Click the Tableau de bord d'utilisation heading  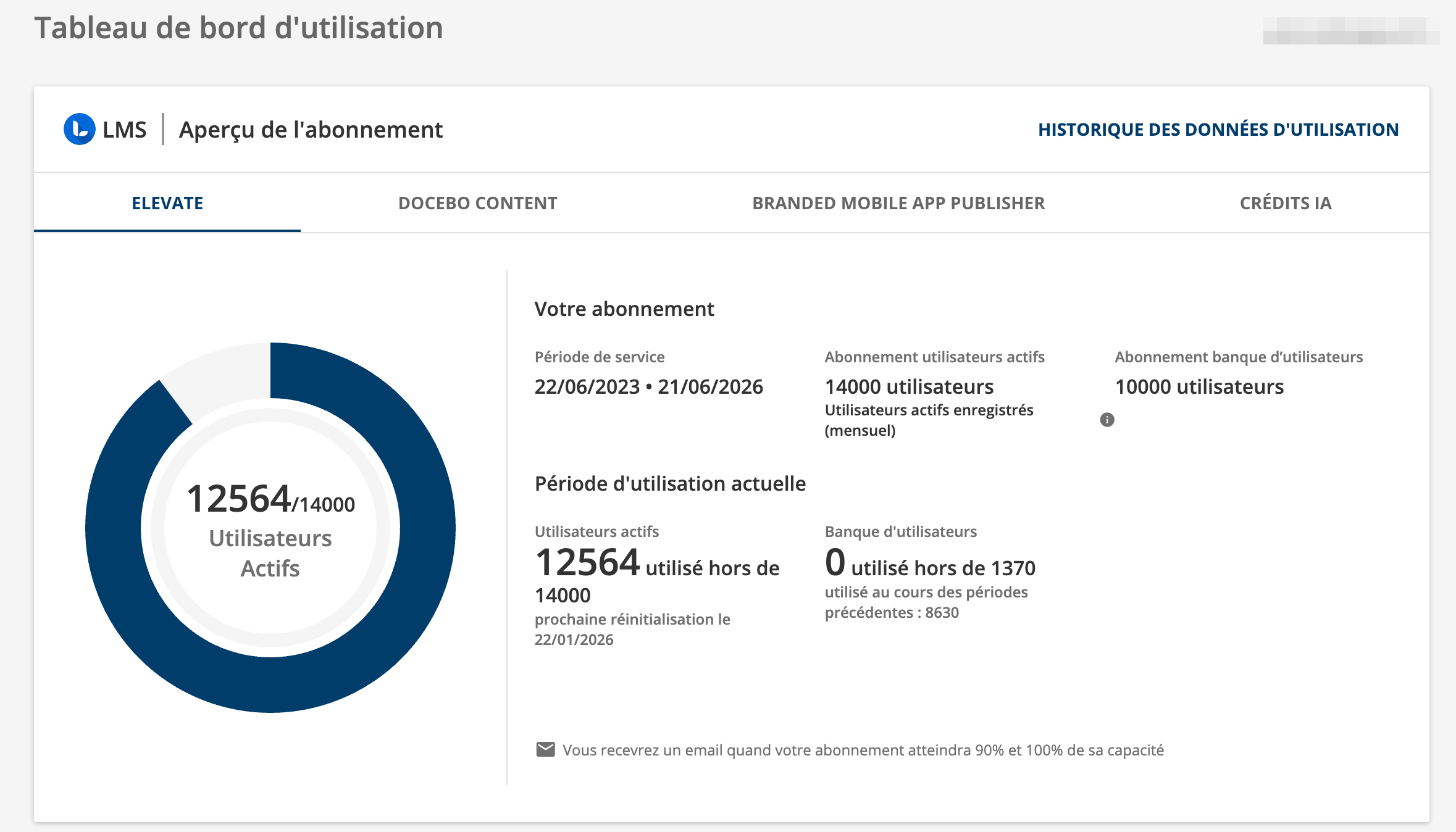[x=238, y=28]
